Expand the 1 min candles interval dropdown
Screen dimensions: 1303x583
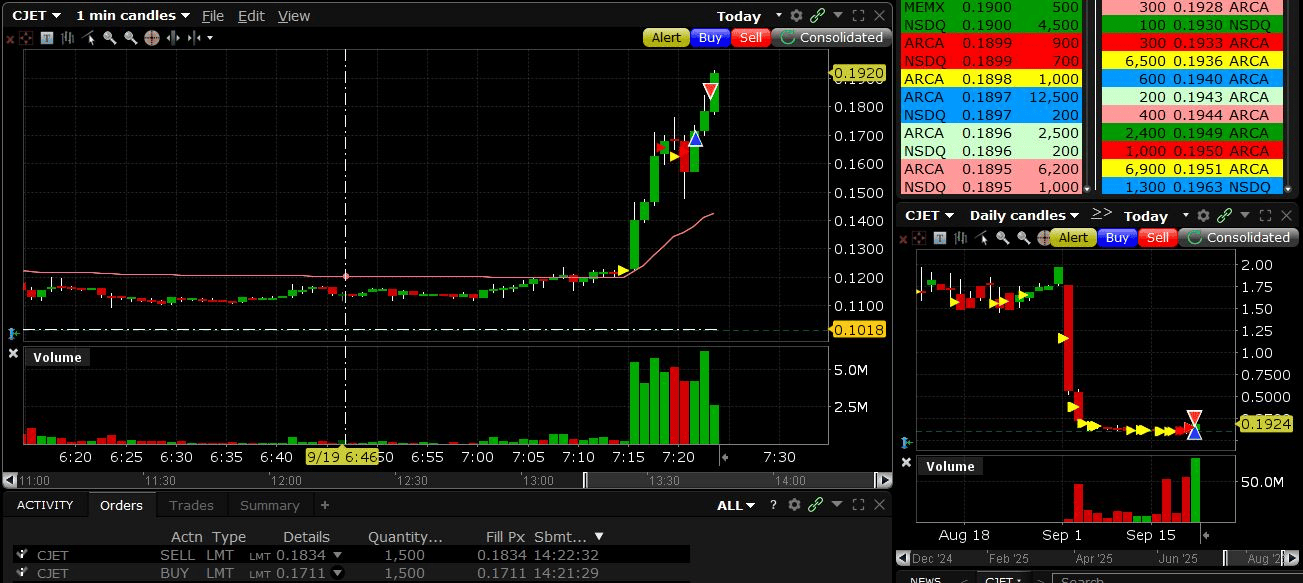click(132, 16)
